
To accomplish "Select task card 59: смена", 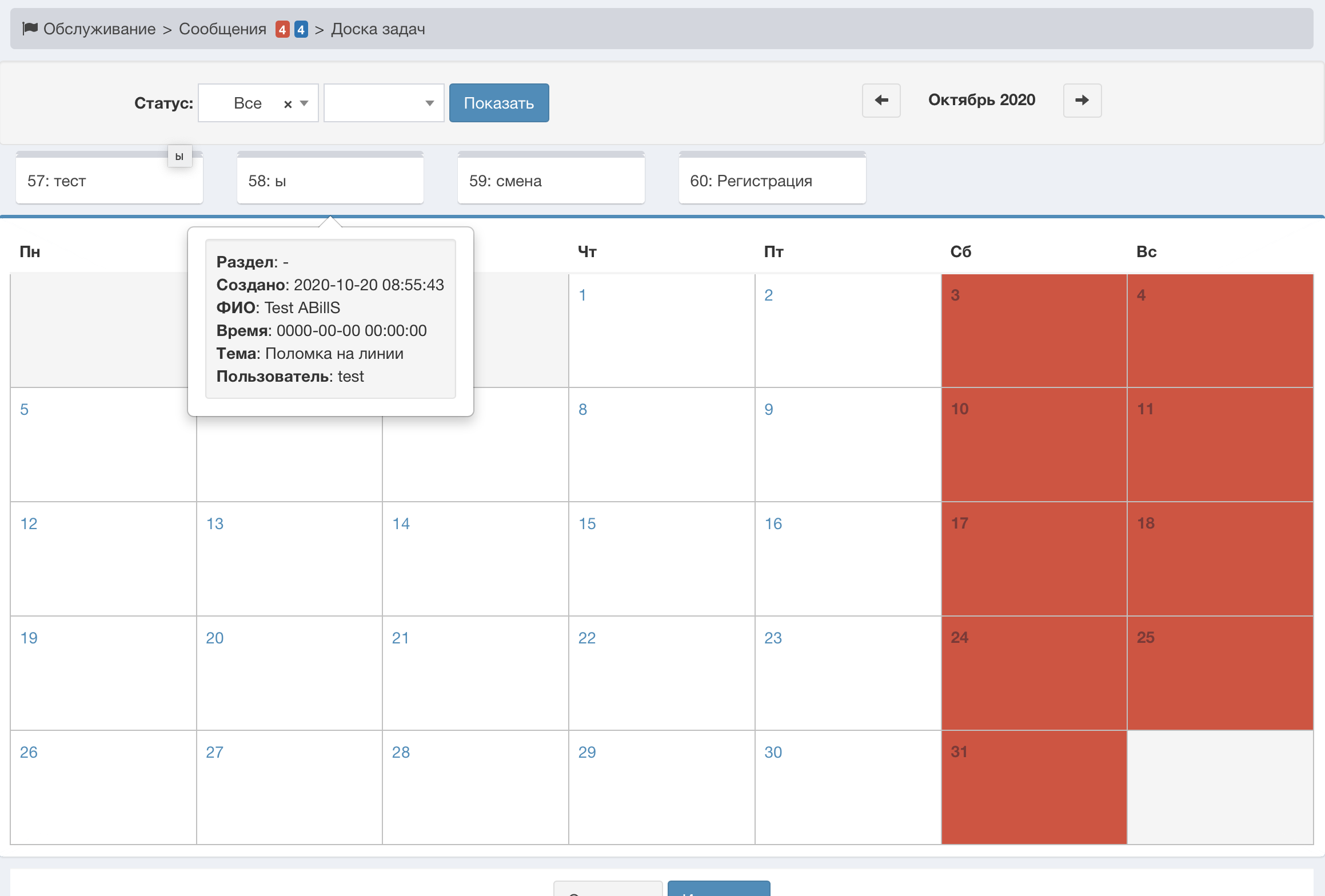I will (550, 181).
